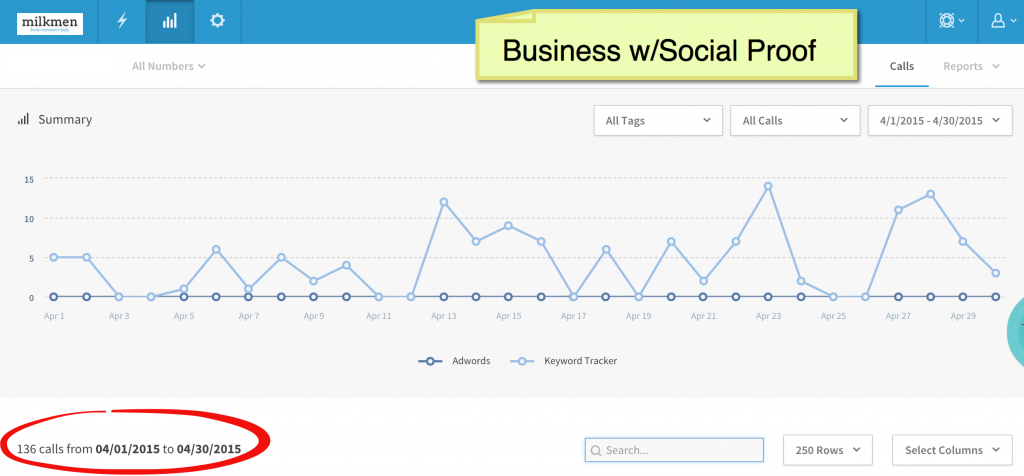Open the Reports tab menu

pos(972,66)
